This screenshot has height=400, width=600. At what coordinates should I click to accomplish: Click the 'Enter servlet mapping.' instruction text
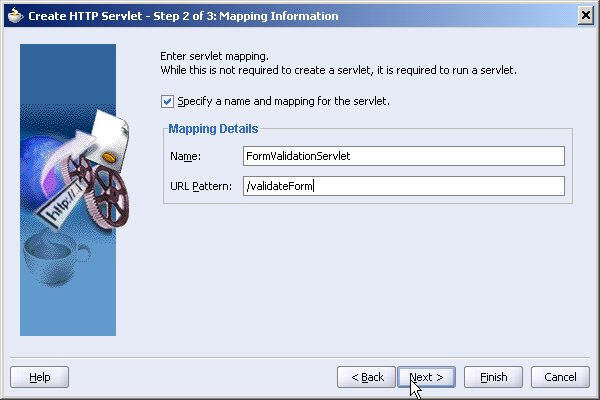click(x=214, y=56)
